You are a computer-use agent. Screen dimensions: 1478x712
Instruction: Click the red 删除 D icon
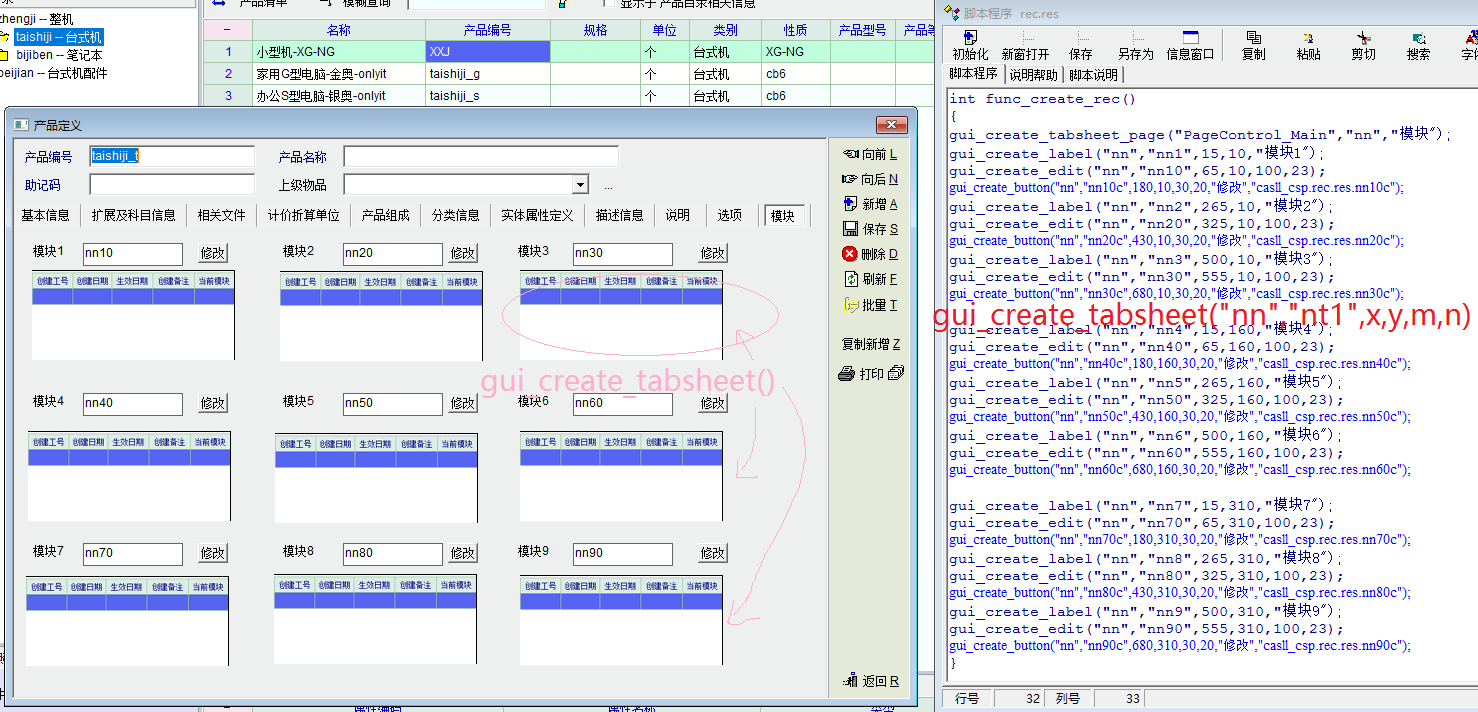[x=850, y=254]
